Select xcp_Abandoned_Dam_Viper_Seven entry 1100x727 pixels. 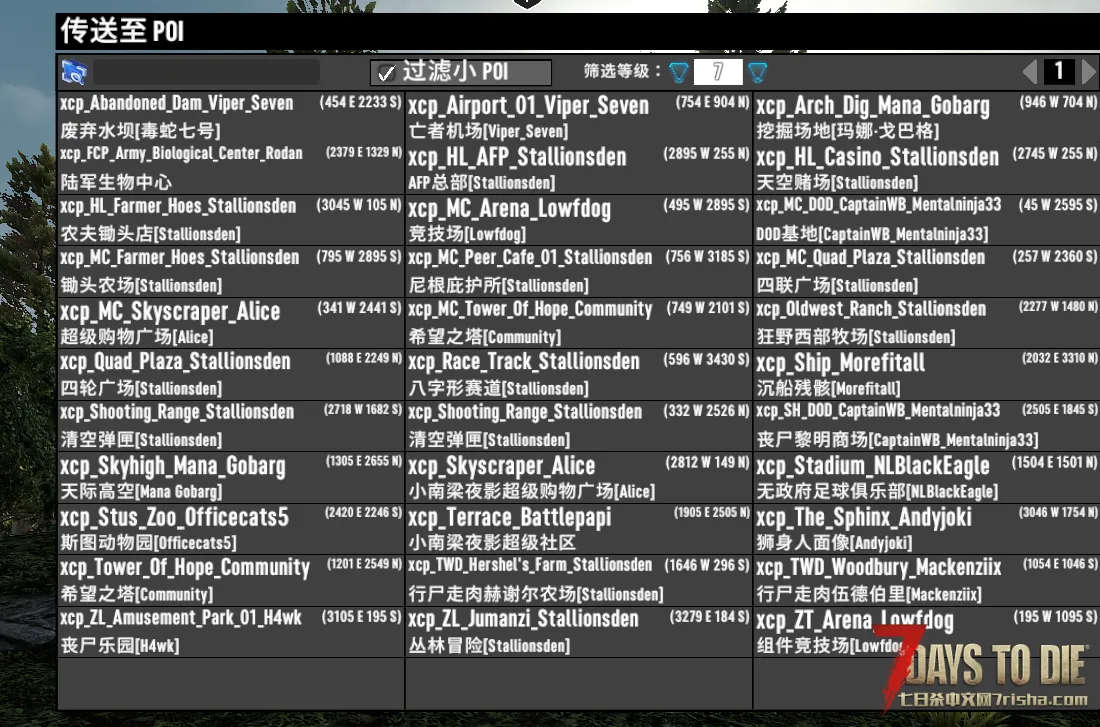click(231, 117)
